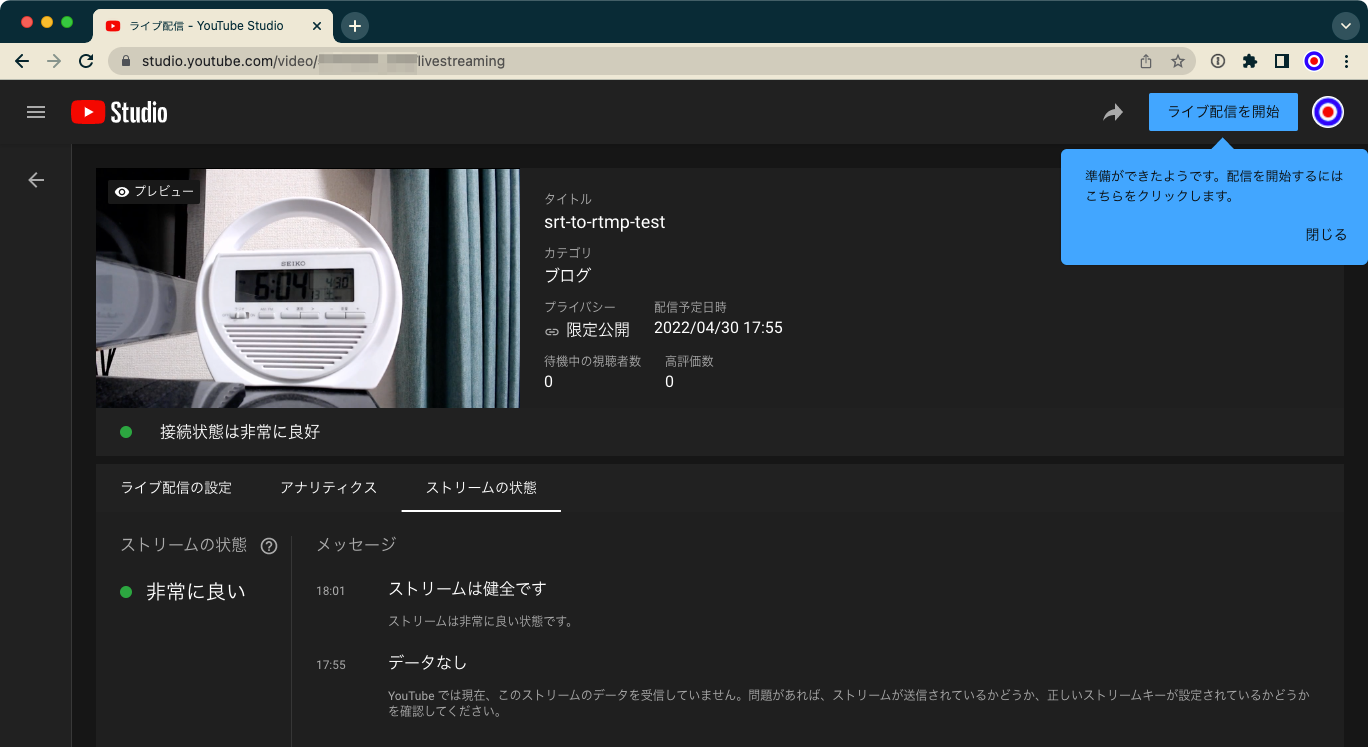Open Chrome's three-dot menu
The width and height of the screenshot is (1368, 747).
1347,61
